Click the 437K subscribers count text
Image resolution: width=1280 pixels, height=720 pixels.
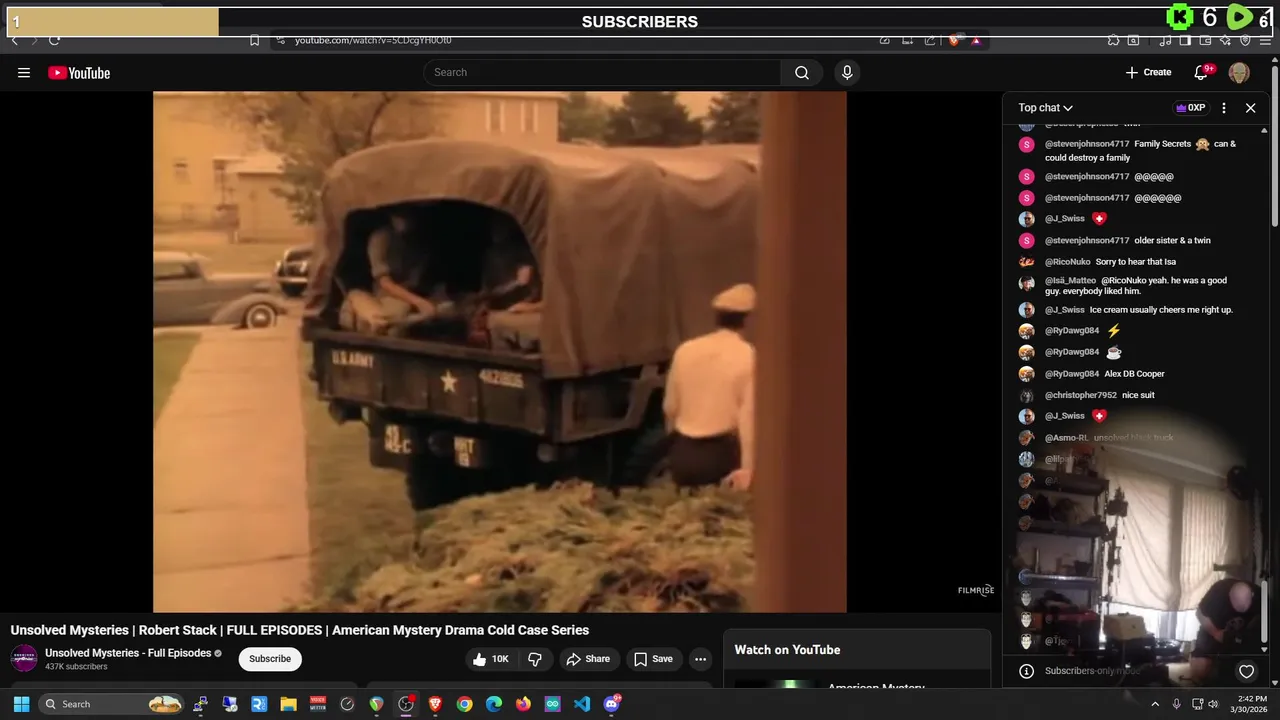[76, 667]
